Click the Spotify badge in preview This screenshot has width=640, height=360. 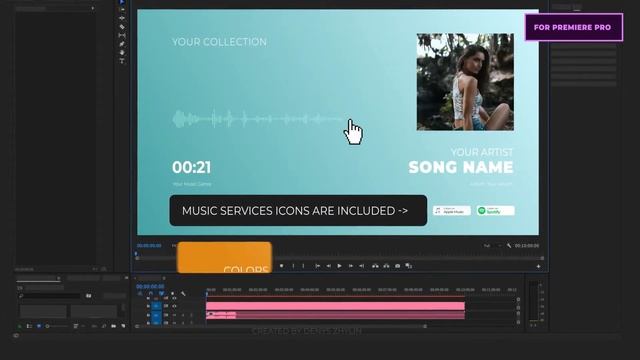point(496,211)
